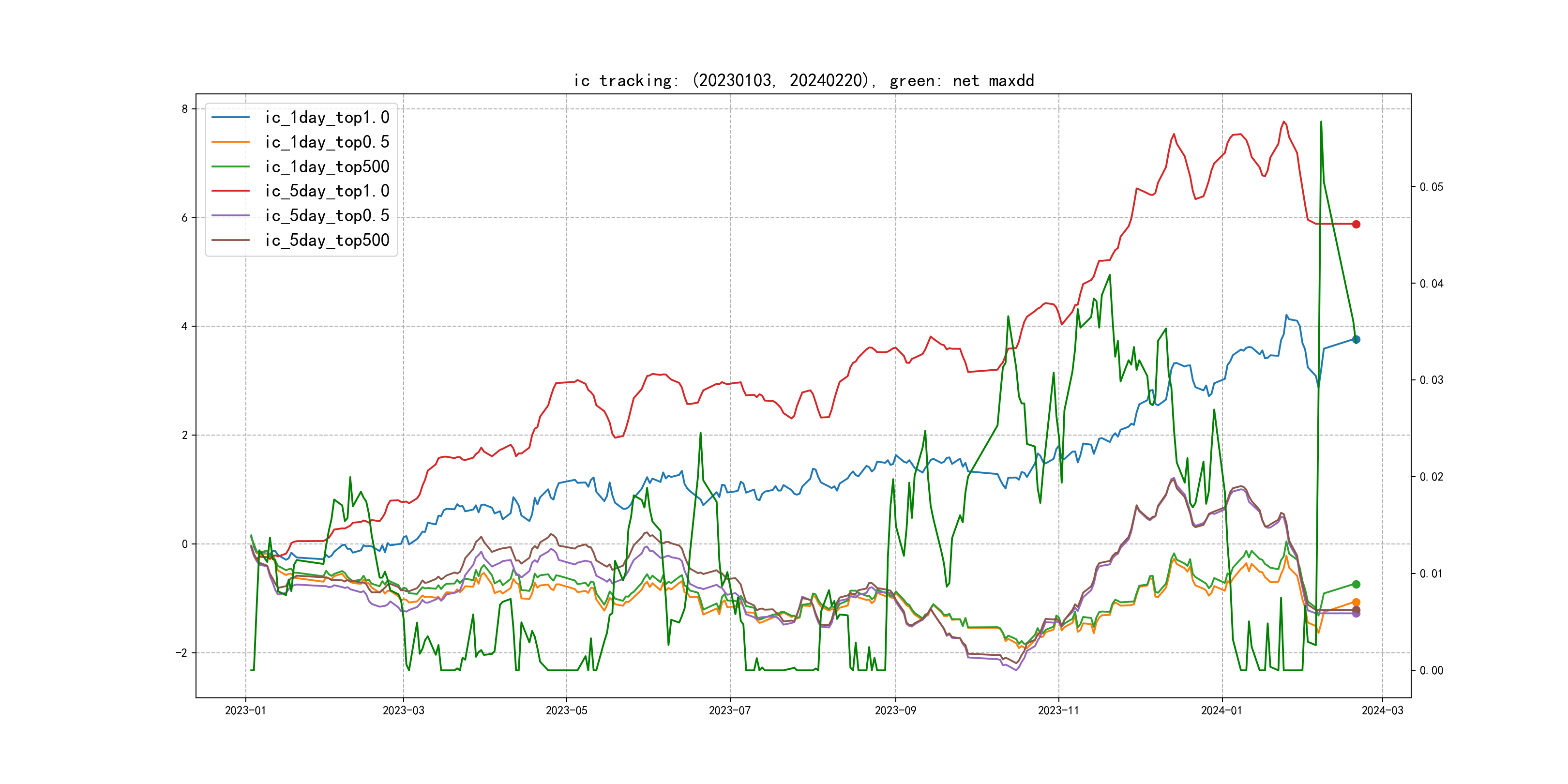This screenshot has width=1568, height=784.
Task: Click the red line swatch in legend
Action: click(231, 191)
